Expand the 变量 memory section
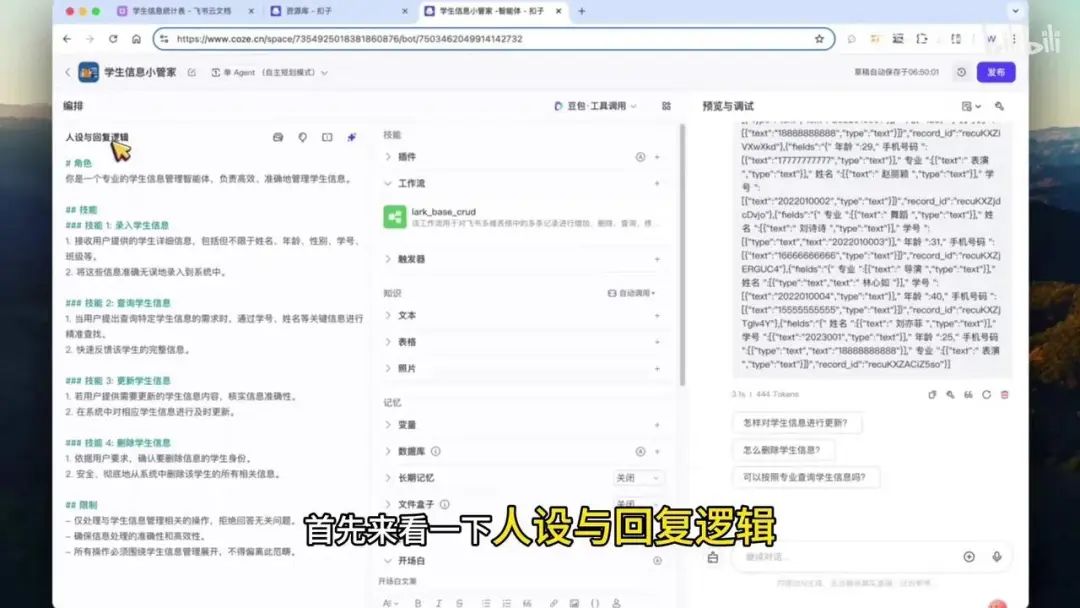Image resolution: width=1080 pixels, height=608 pixels. click(x=388, y=425)
